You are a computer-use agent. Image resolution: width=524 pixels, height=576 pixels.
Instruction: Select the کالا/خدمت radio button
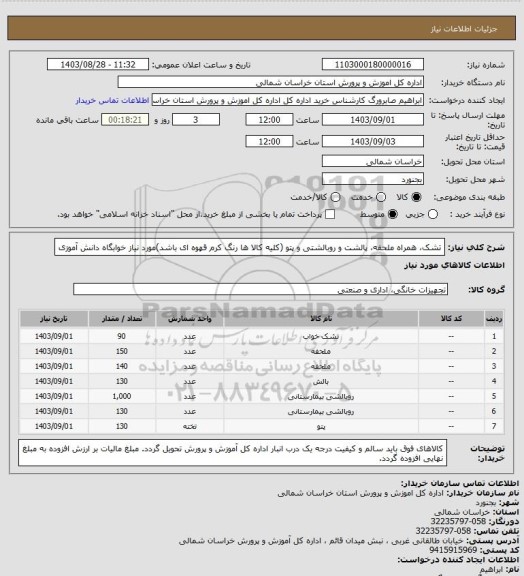pos(335,197)
